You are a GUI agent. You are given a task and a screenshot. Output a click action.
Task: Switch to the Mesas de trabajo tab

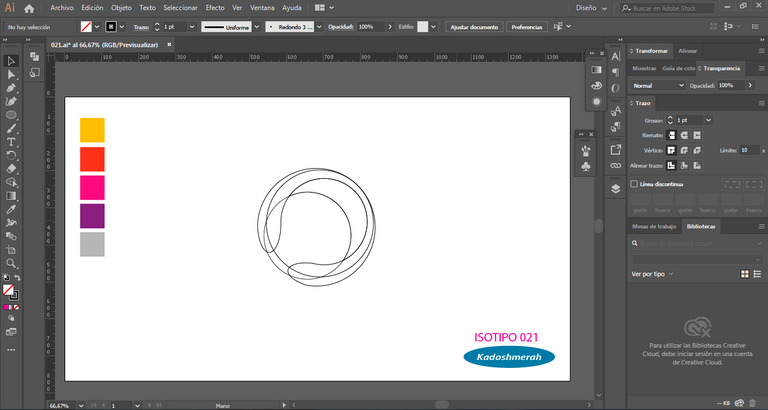[x=654, y=226]
